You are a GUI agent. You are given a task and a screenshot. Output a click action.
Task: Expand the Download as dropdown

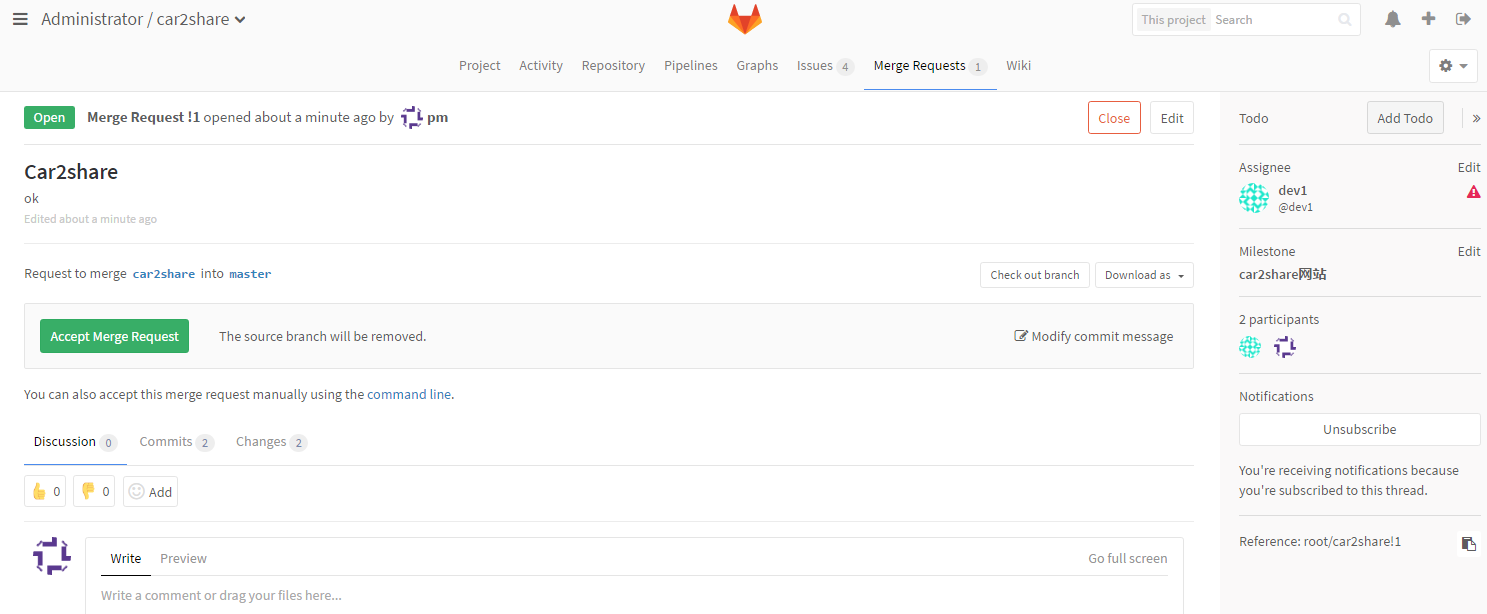click(1144, 275)
